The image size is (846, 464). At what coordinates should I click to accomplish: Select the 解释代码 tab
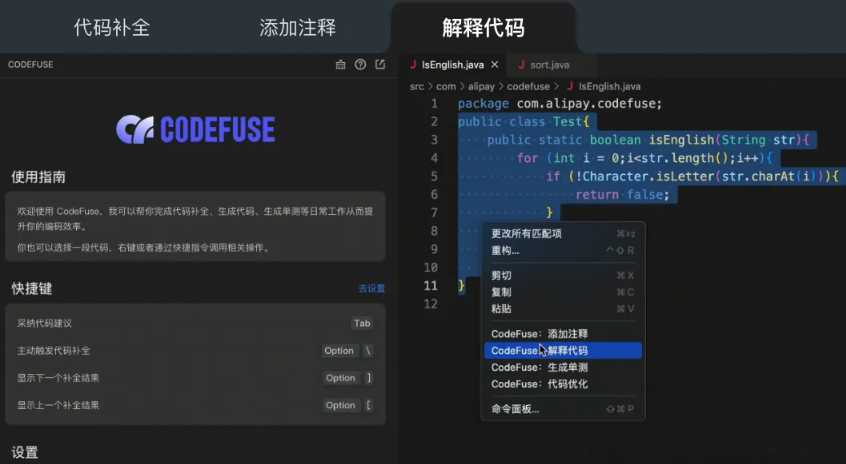pyautogui.click(x=483, y=28)
